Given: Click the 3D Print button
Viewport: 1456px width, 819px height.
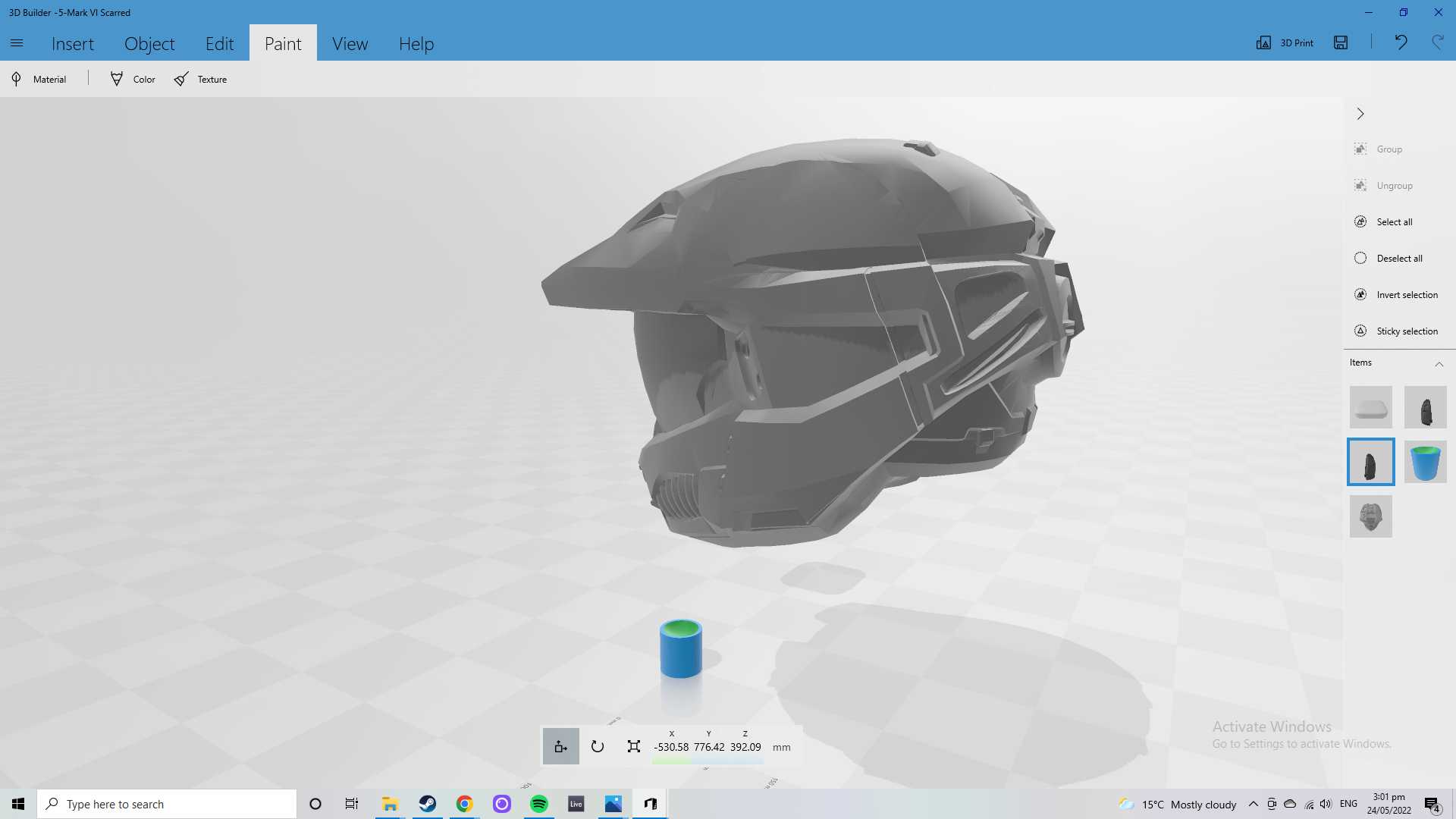Looking at the screenshot, I should [1285, 42].
